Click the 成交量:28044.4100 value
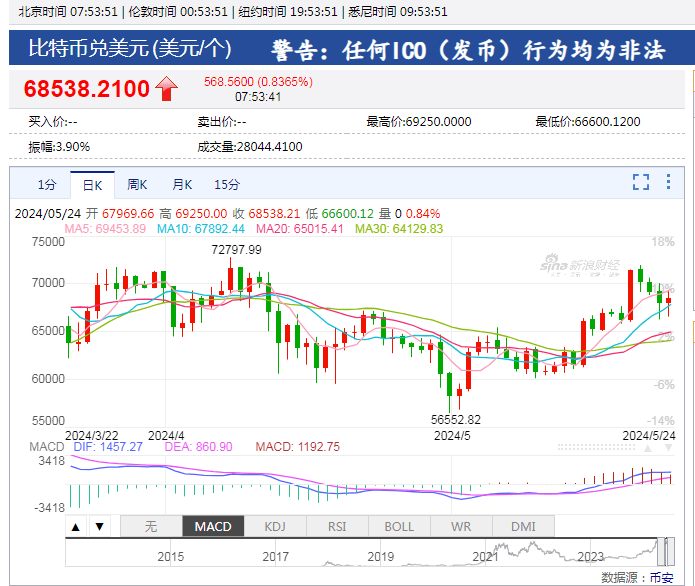This screenshot has height=586, width=695. (x=250, y=147)
